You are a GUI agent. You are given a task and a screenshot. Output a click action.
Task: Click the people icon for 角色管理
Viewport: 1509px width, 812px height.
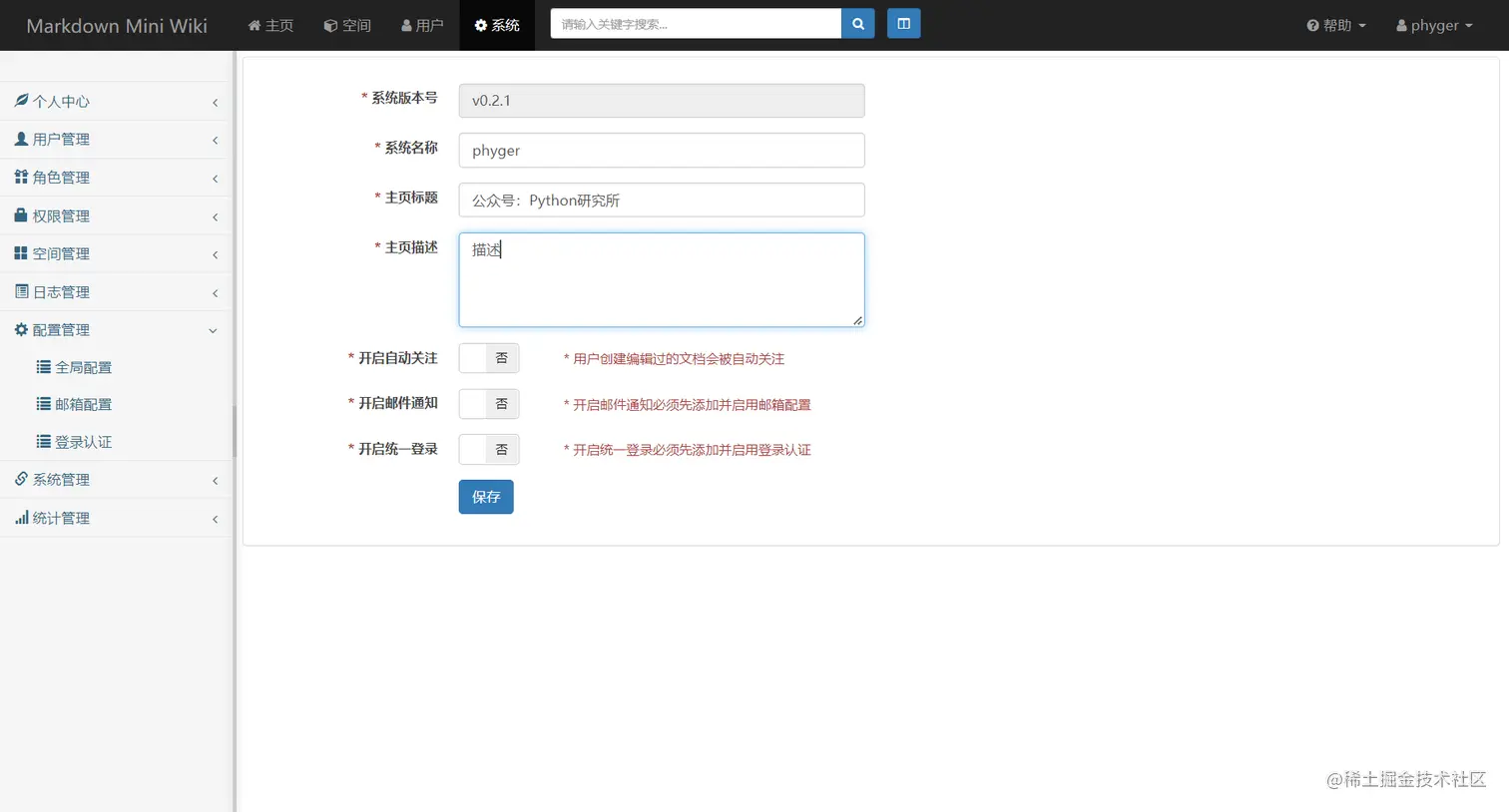(x=21, y=177)
